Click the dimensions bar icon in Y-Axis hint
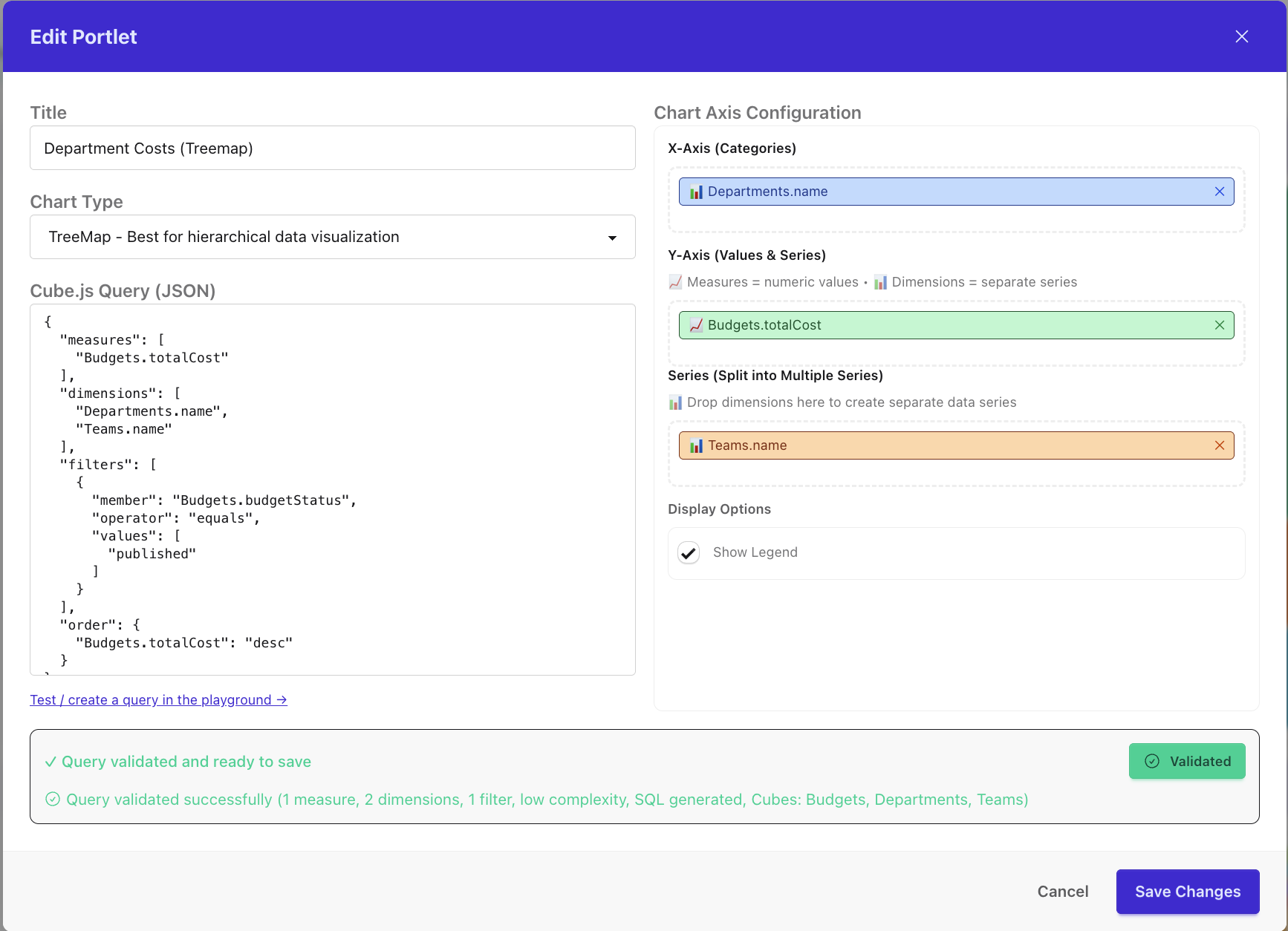Viewport: 1288px width, 931px height. click(x=880, y=282)
